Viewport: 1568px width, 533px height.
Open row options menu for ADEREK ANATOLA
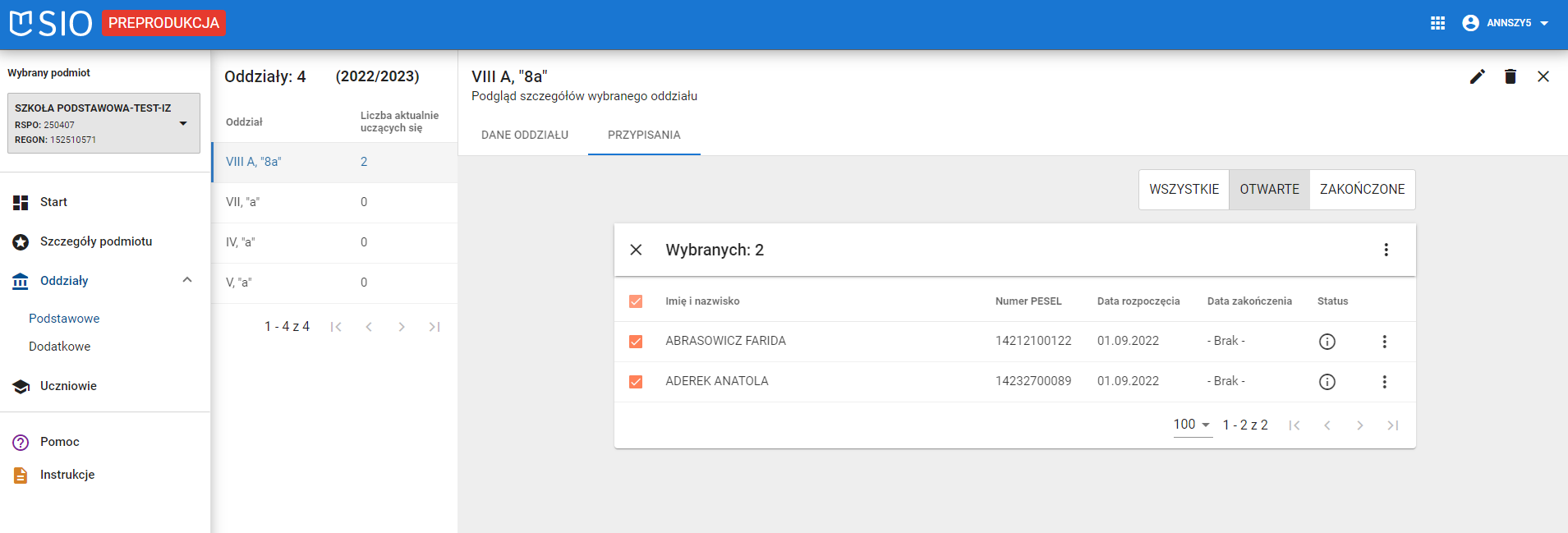(1384, 382)
